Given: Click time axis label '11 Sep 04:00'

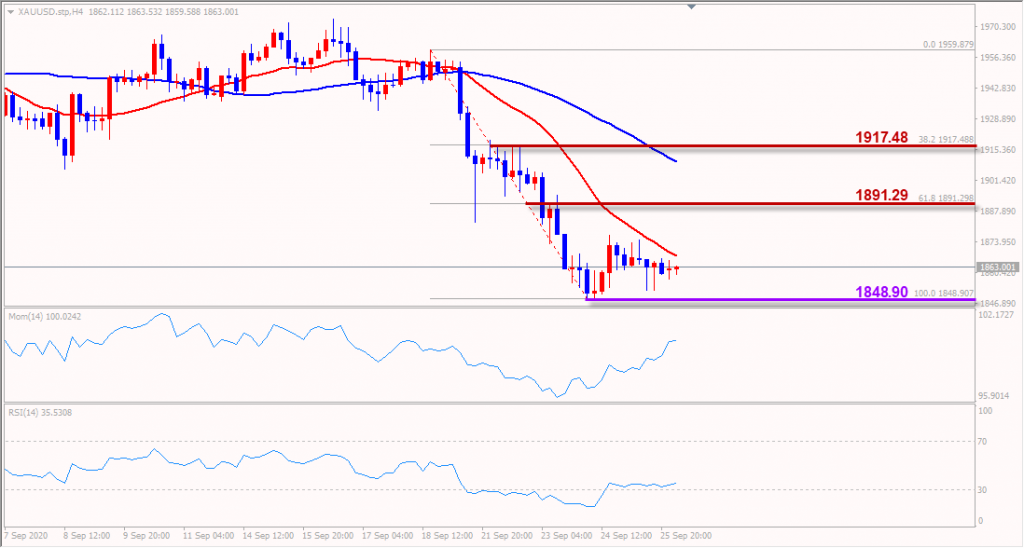Looking at the screenshot, I should coord(208,536).
